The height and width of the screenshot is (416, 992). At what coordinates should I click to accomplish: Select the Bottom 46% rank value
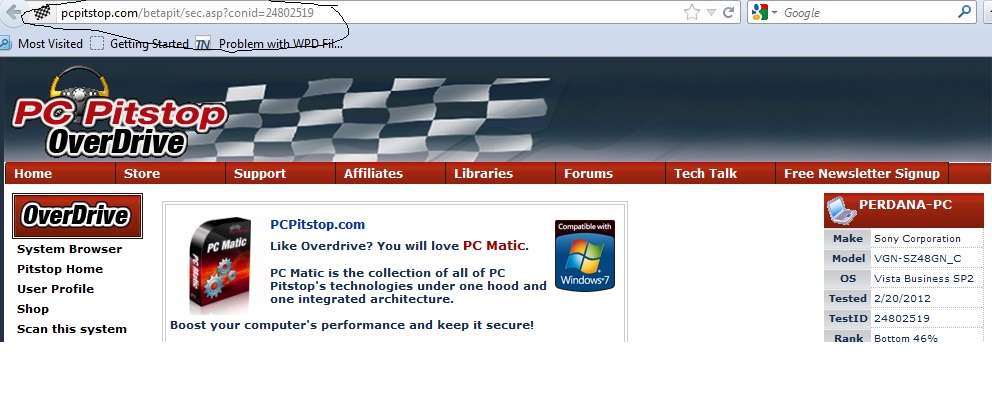(x=906, y=338)
